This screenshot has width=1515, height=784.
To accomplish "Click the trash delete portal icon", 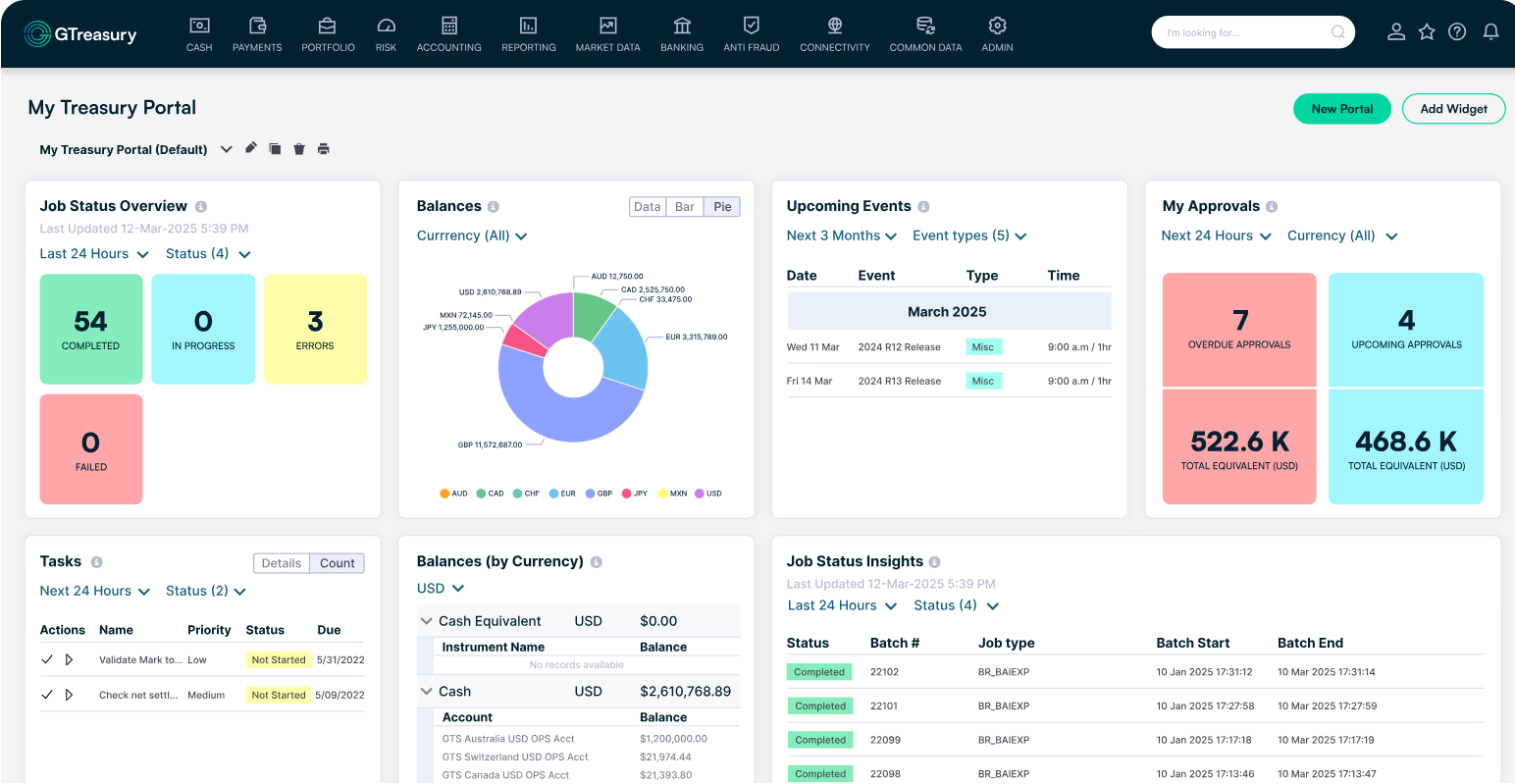I will [x=299, y=149].
